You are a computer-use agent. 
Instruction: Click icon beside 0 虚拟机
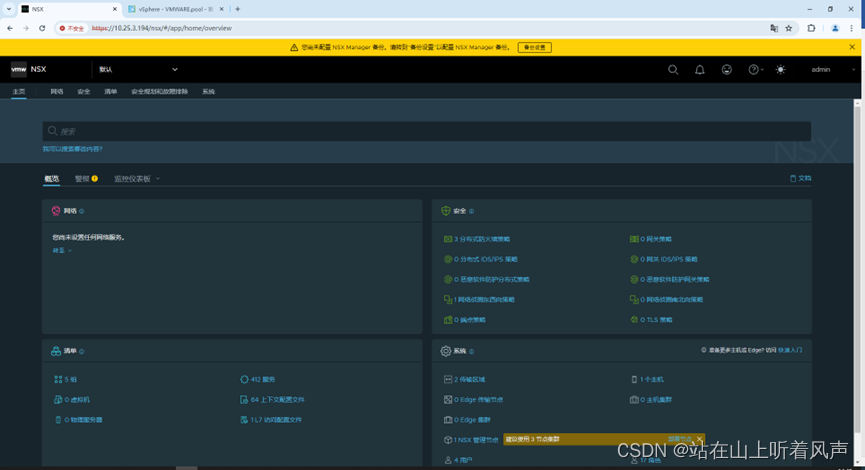pos(58,399)
